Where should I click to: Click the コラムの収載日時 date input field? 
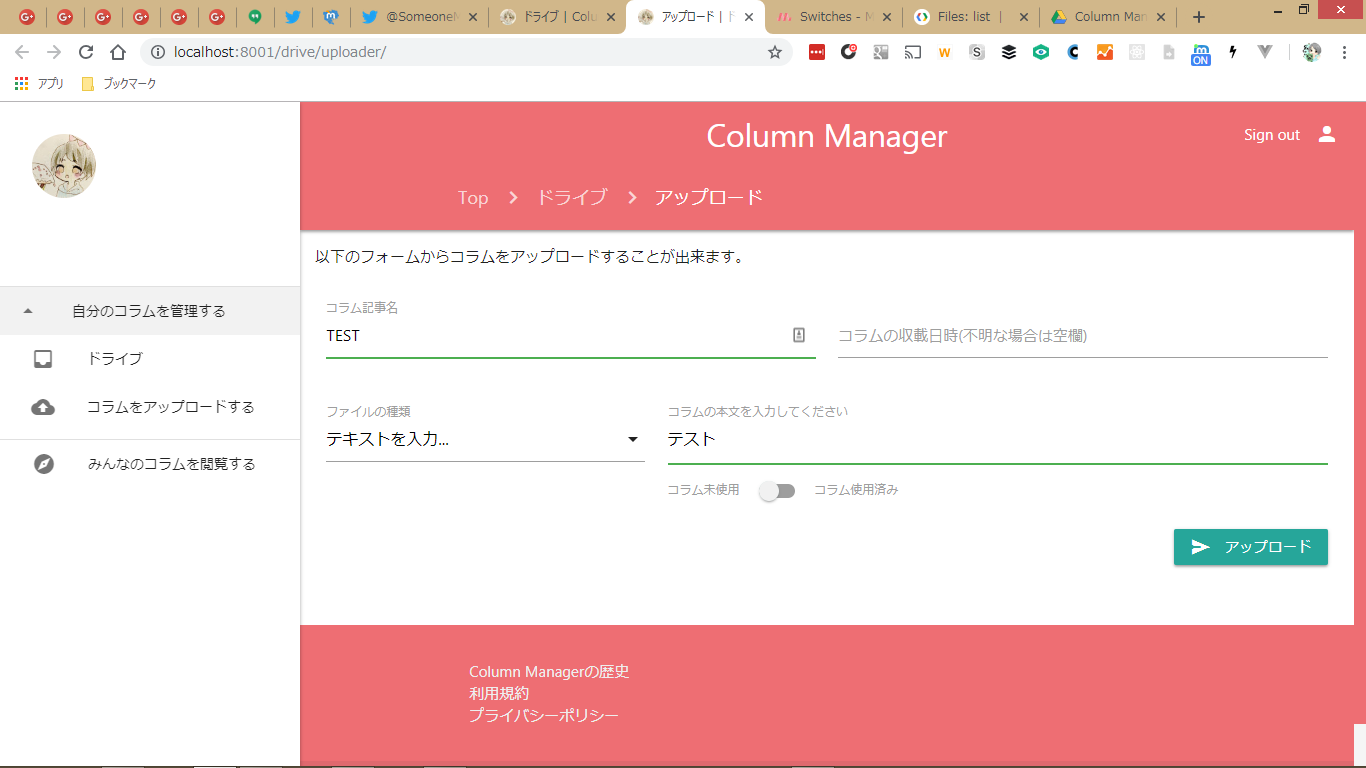coord(1082,336)
